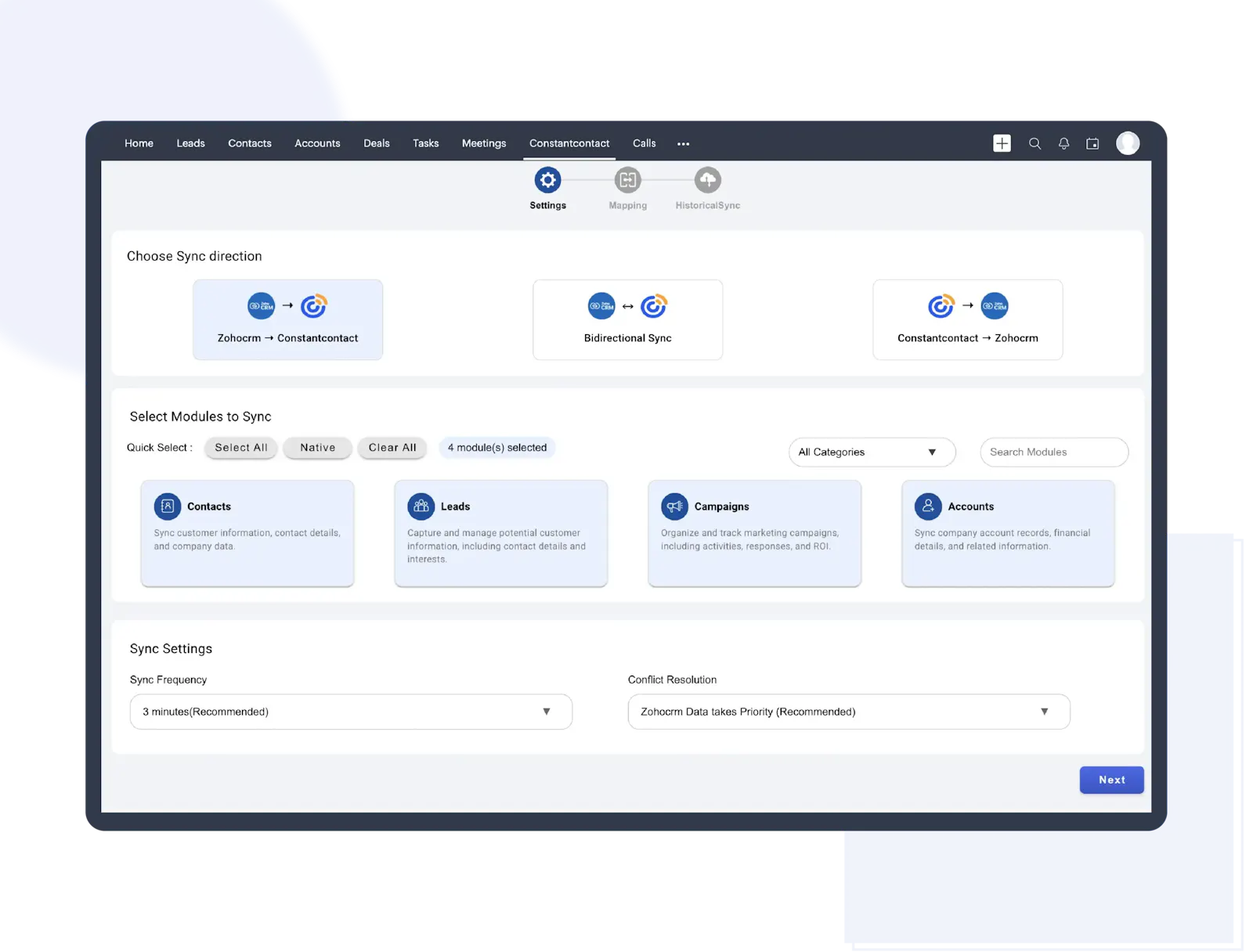
Task: Open the Calls tab
Action: [644, 143]
